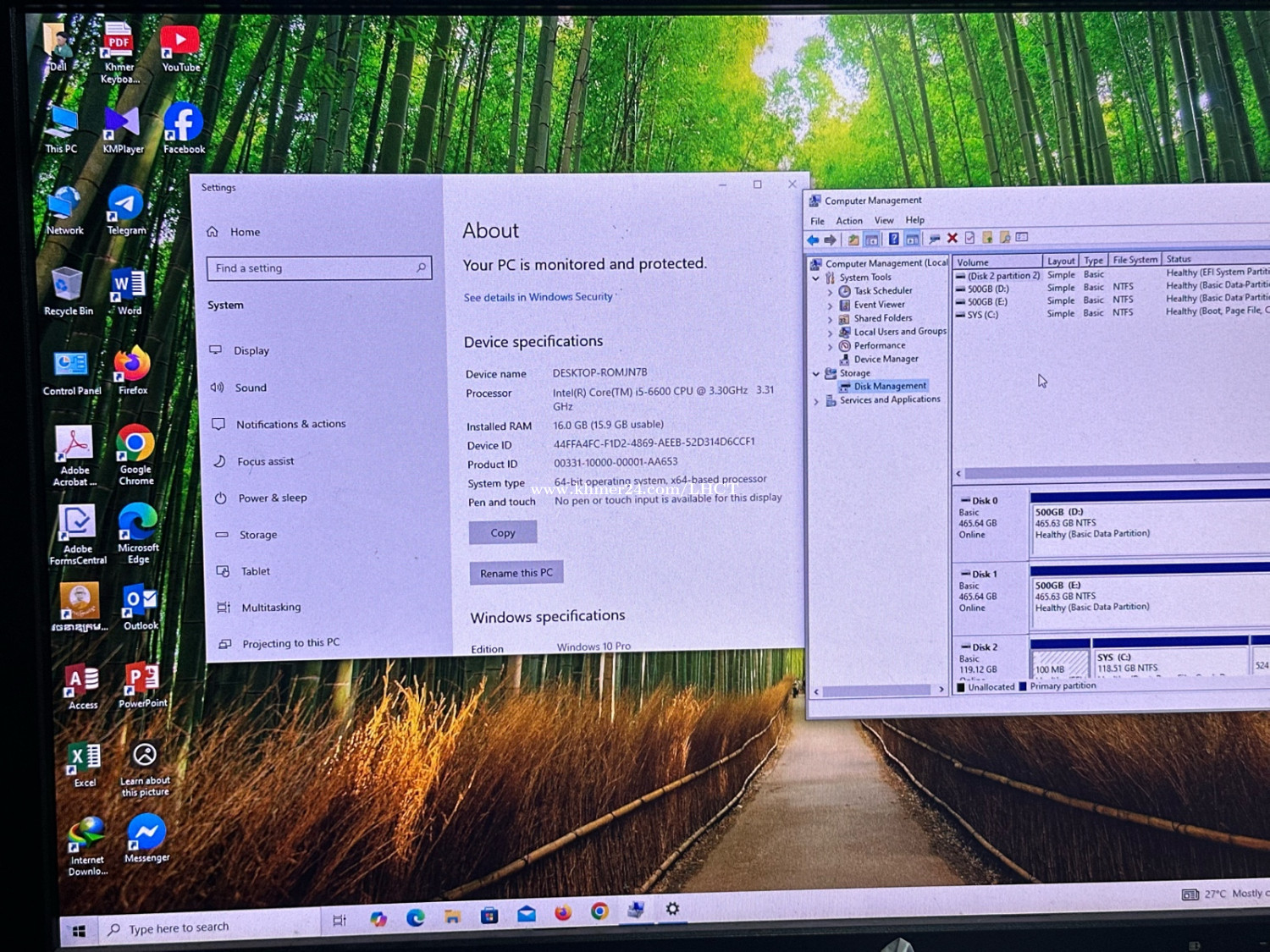Select Shared Folders in the tree
The height and width of the screenshot is (952, 1270).
[883, 318]
